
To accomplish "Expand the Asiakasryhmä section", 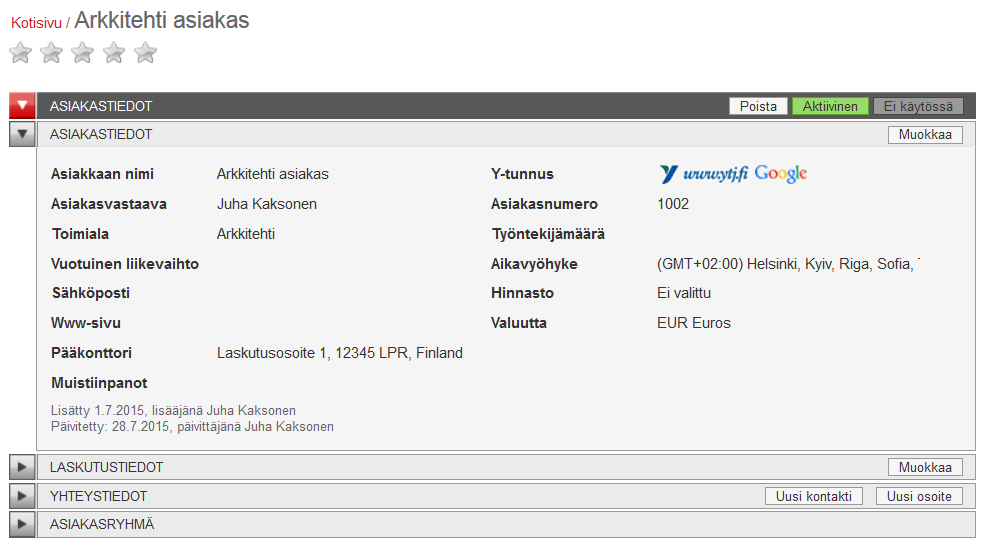I will click(22, 524).
